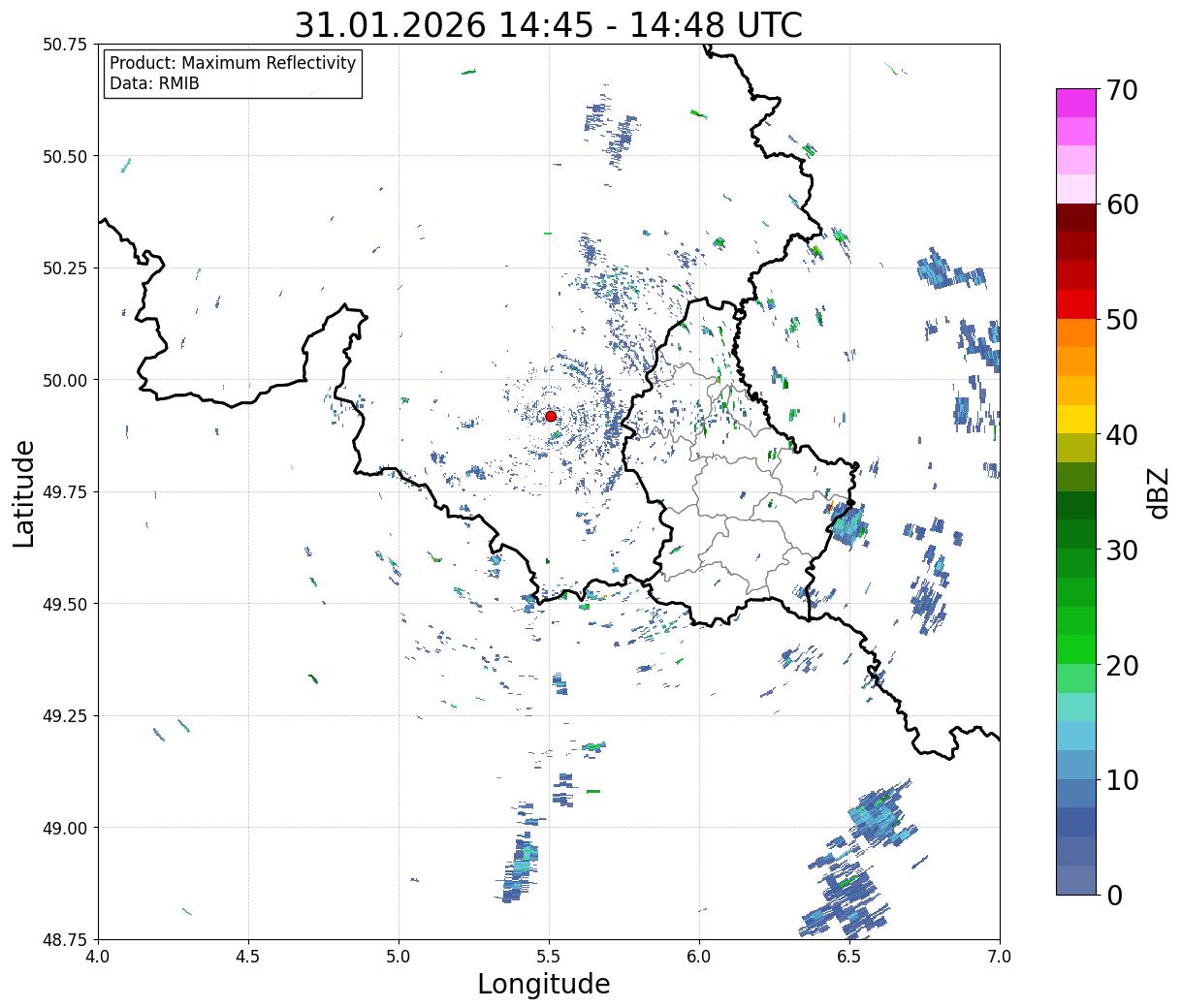The width and height of the screenshot is (1182, 1008).
Task: Click the longitude tick label 7.0
Action: click(1000, 956)
